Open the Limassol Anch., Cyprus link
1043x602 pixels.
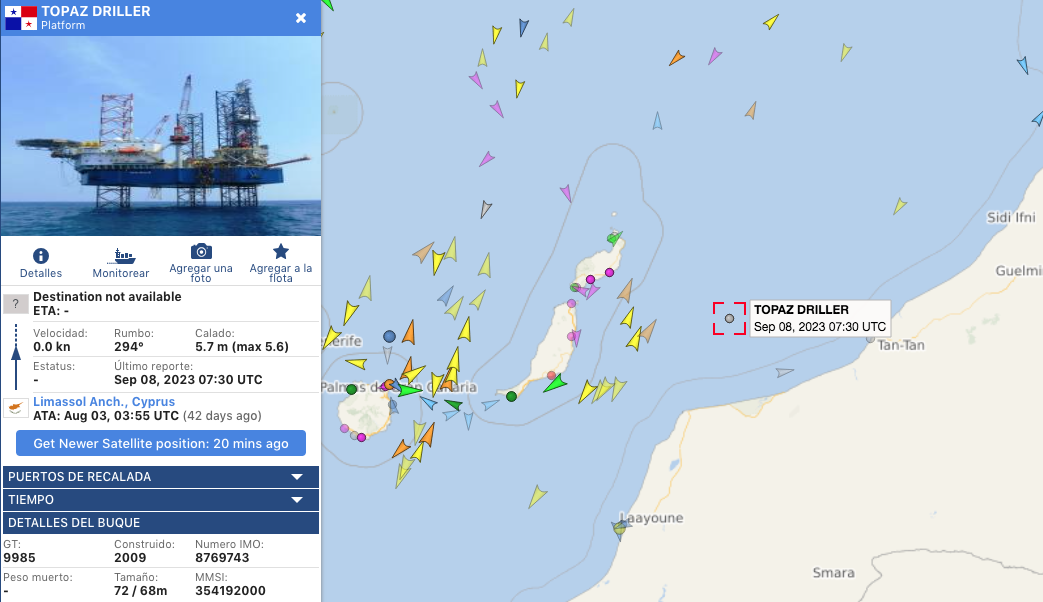(104, 402)
